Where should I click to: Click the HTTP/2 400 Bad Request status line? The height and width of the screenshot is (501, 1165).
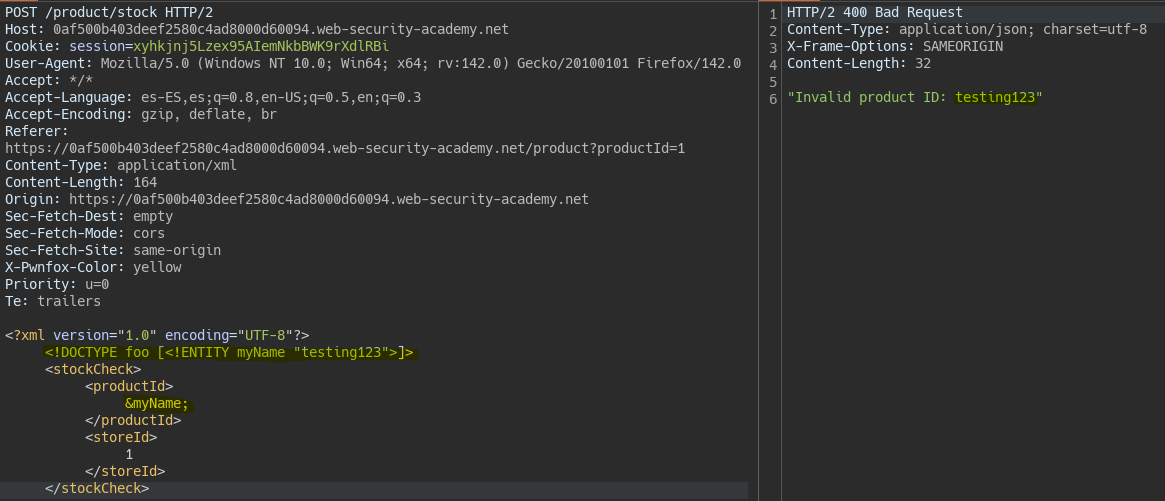tap(874, 13)
